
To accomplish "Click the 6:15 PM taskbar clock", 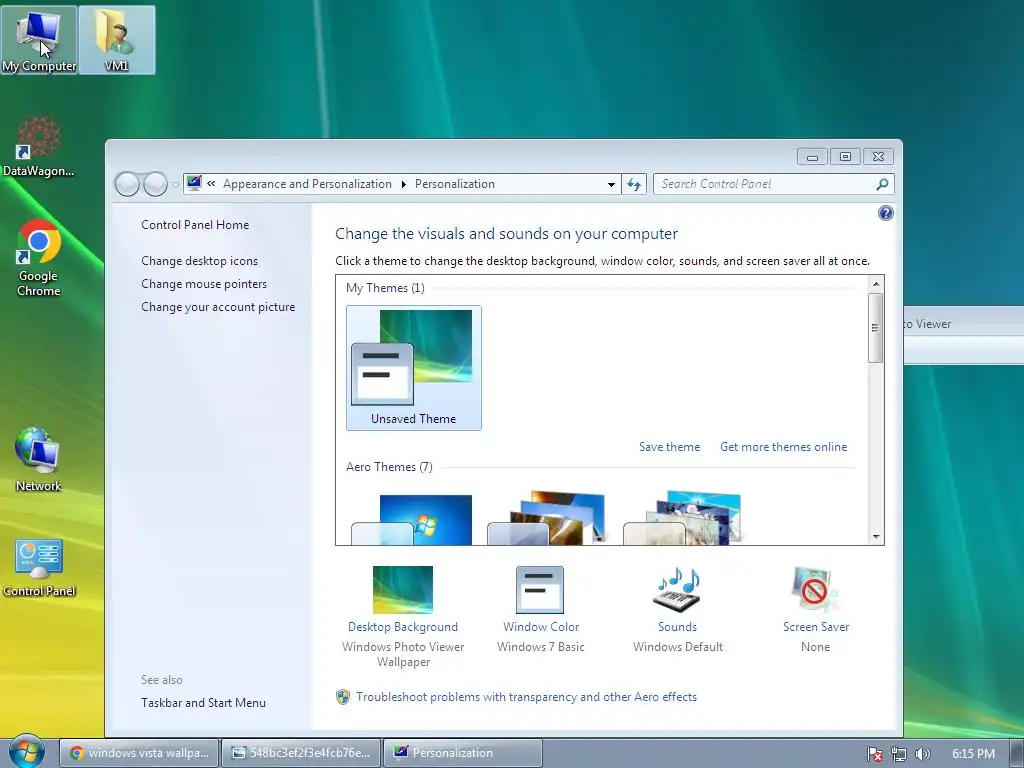I will click(973, 754).
